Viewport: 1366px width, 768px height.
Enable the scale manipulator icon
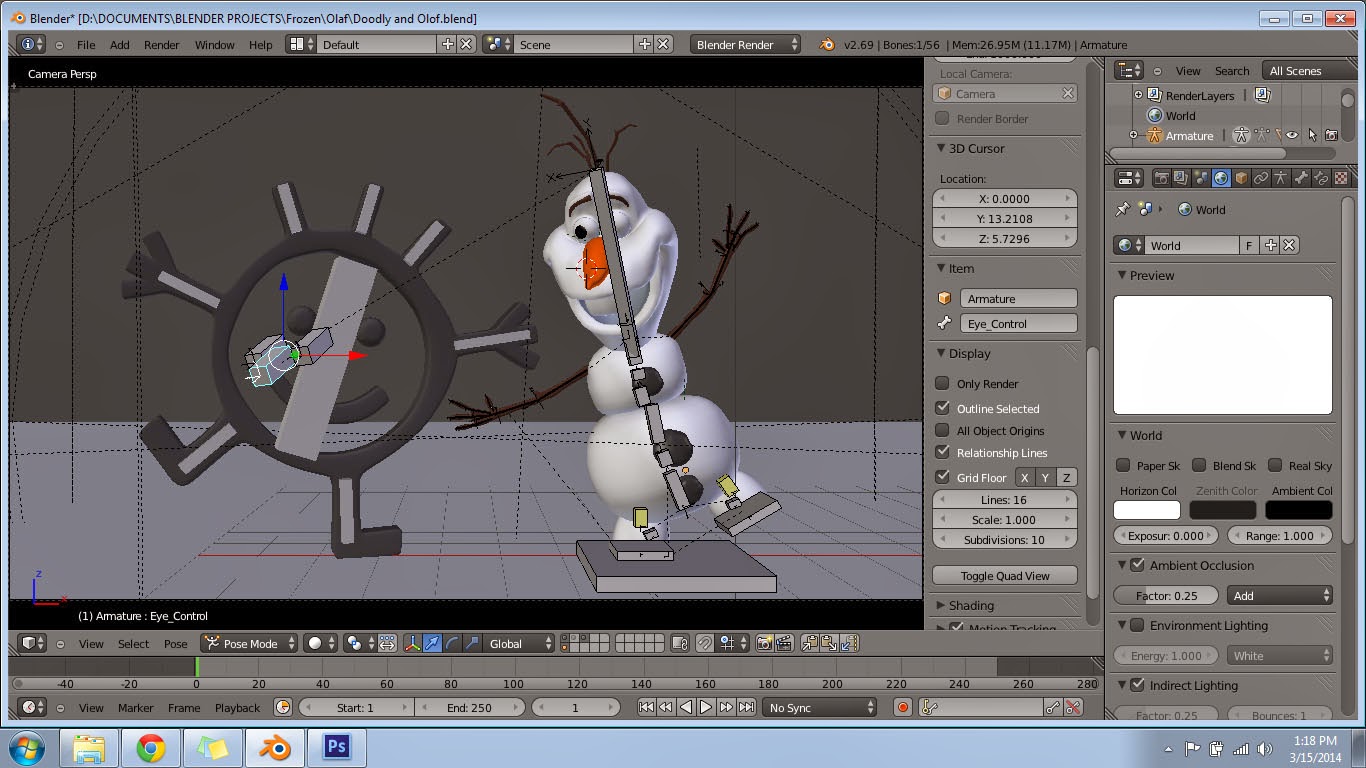(472, 643)
